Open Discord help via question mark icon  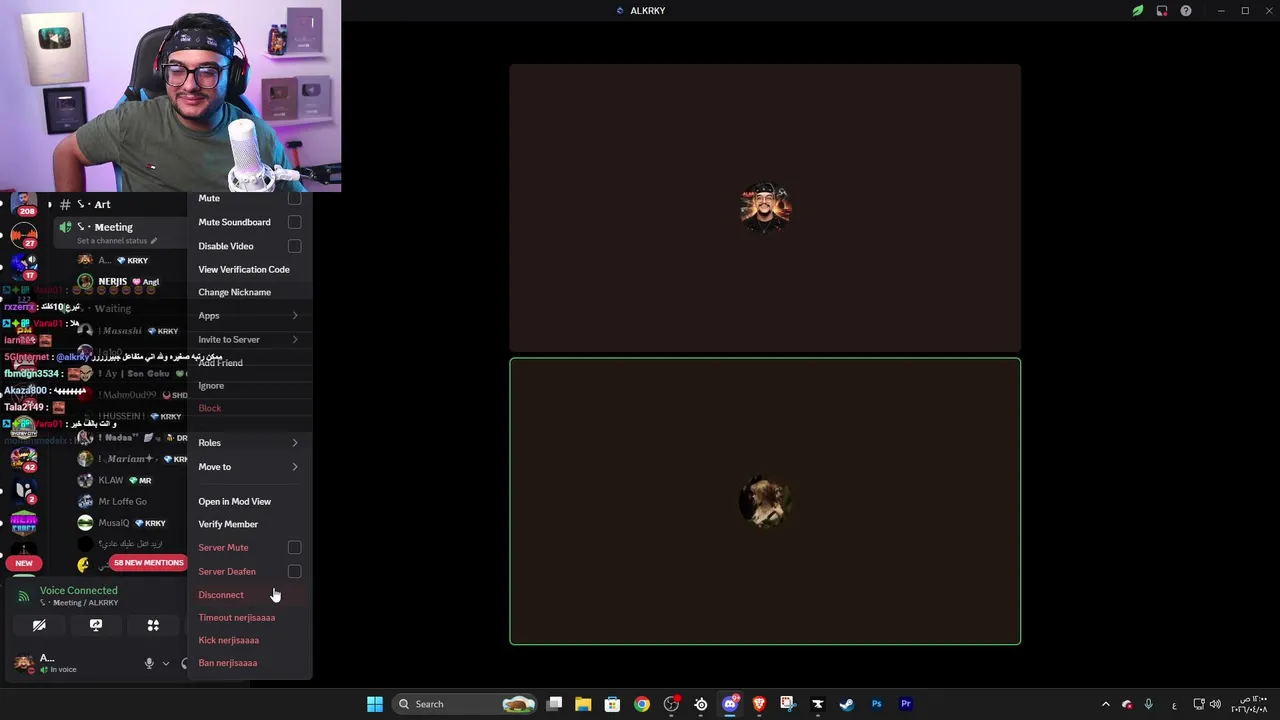pos(1186,11)
